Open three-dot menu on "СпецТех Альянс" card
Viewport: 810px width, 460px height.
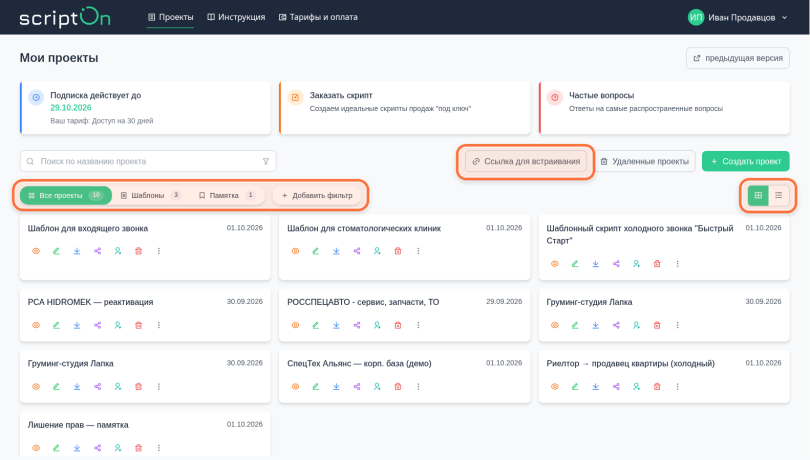tap(418, 387)
